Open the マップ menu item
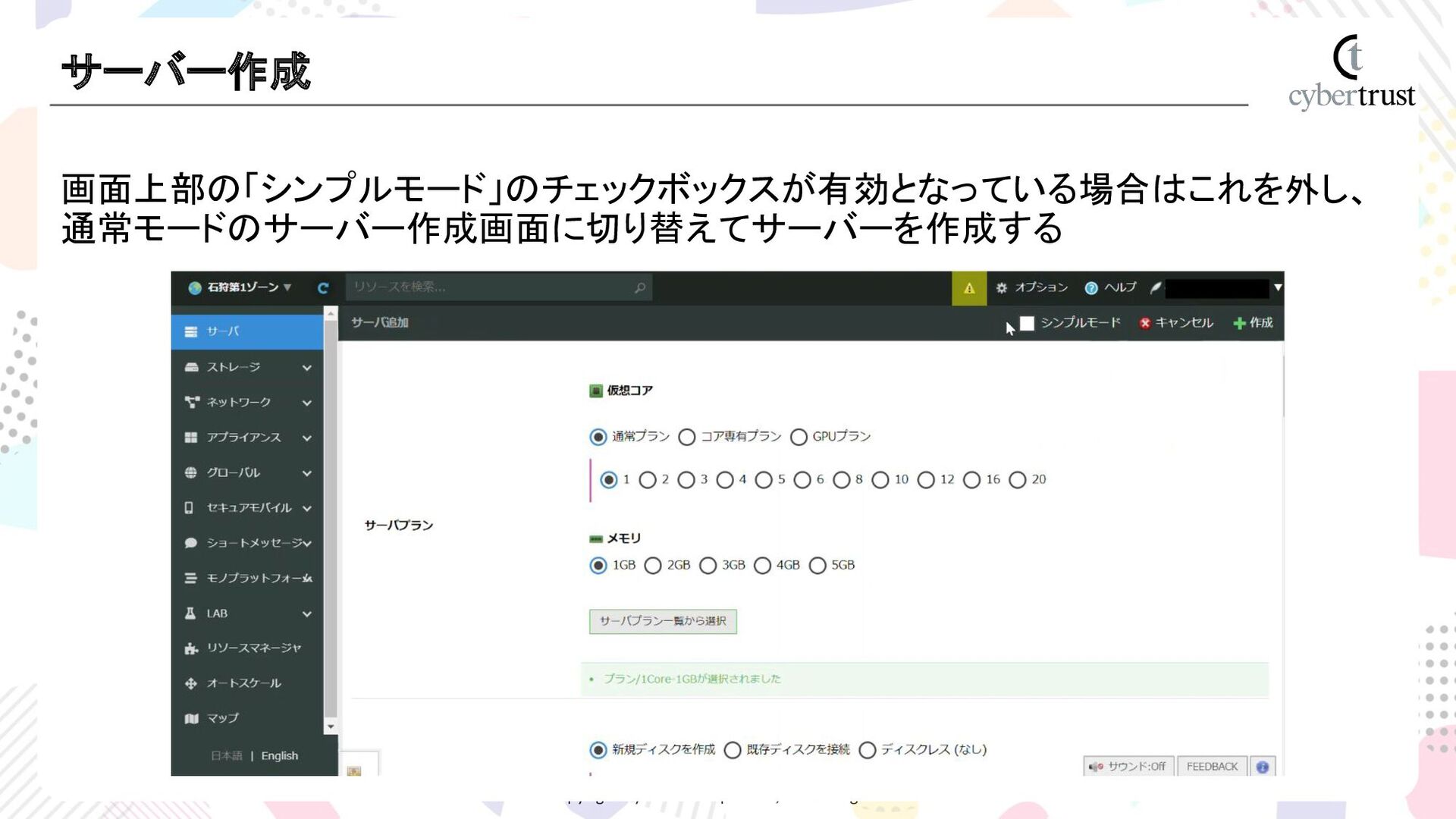1456x819 pixels. pyautogui.click(x=247, y=718)
